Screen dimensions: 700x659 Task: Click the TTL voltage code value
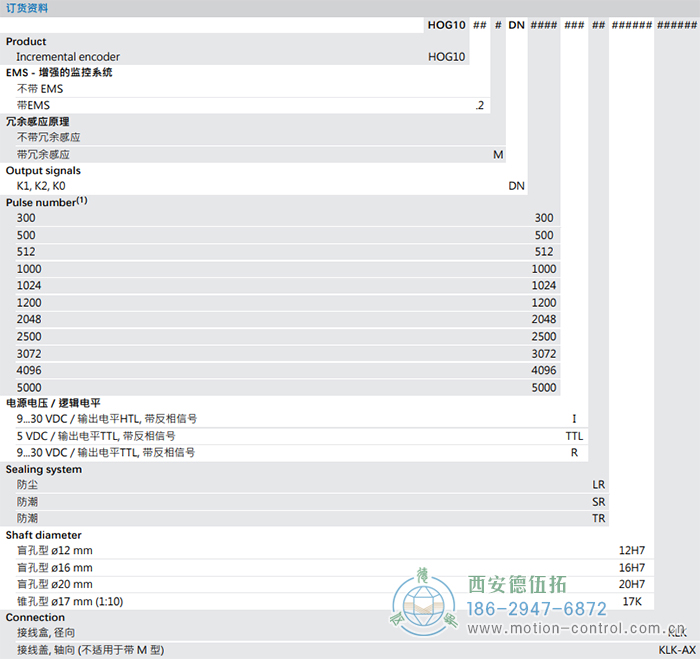point(574,436)
